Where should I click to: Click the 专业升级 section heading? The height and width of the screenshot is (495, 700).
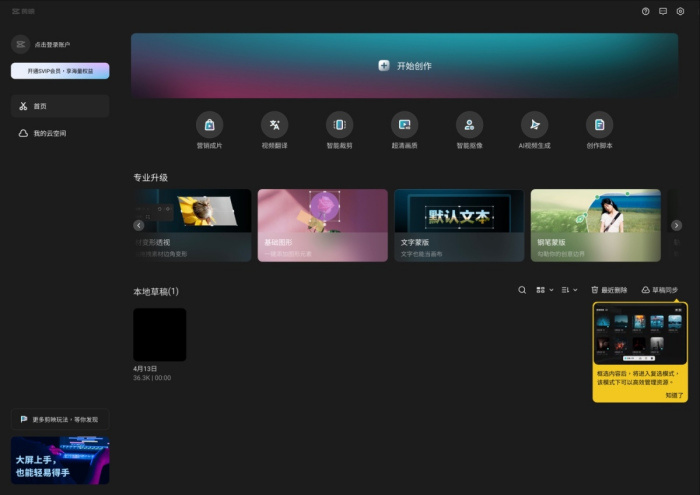[150, 178]
